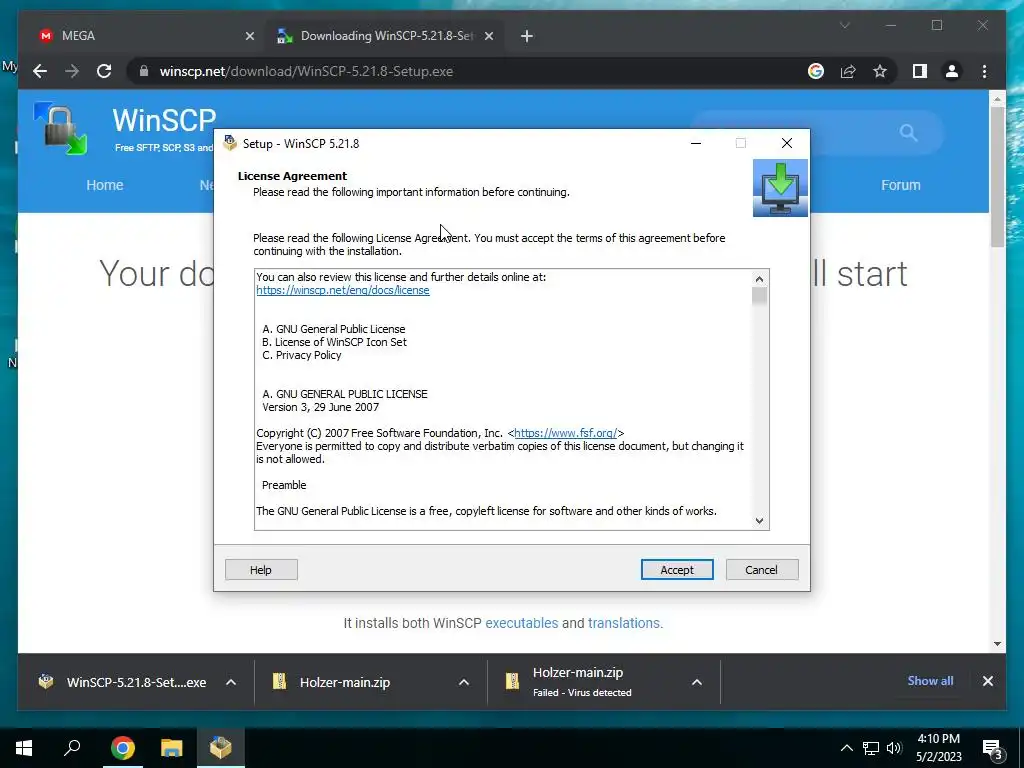
Task: Open the first Holzer-main.zip download
Action: (x=345, y=682)
